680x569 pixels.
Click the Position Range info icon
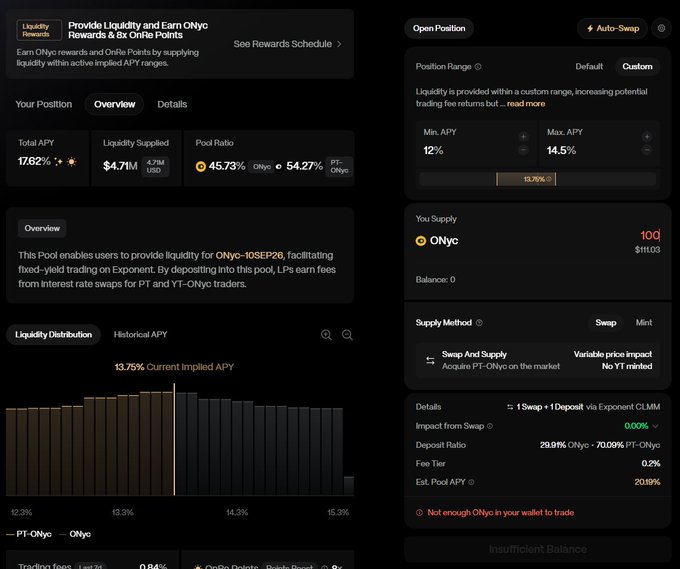[478, 67]
